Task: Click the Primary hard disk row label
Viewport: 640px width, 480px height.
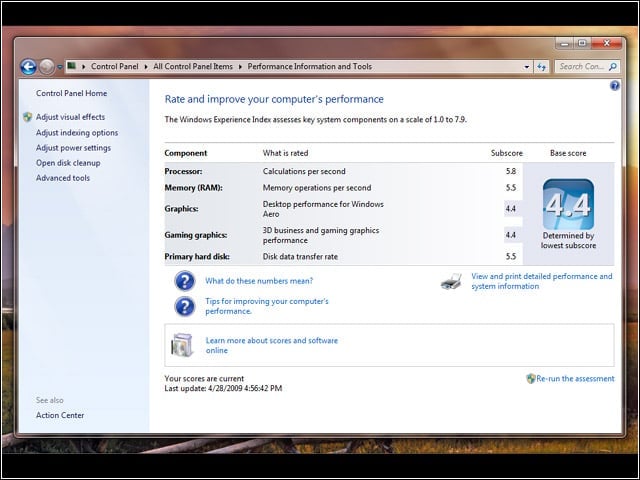Action: pyautogui.click(x=197, y=257)
